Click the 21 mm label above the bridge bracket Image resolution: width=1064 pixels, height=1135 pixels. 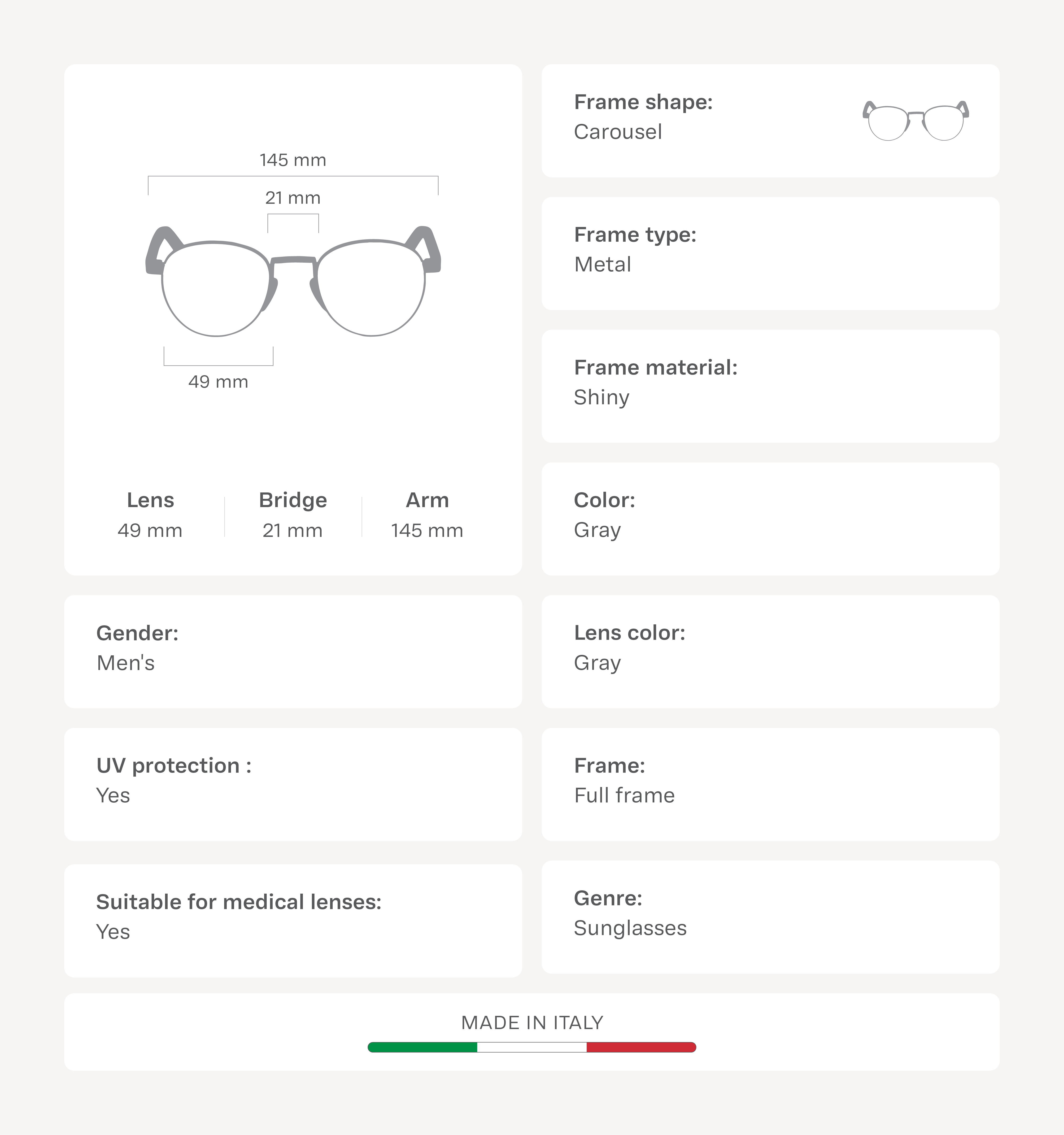[x=293, y=198]
